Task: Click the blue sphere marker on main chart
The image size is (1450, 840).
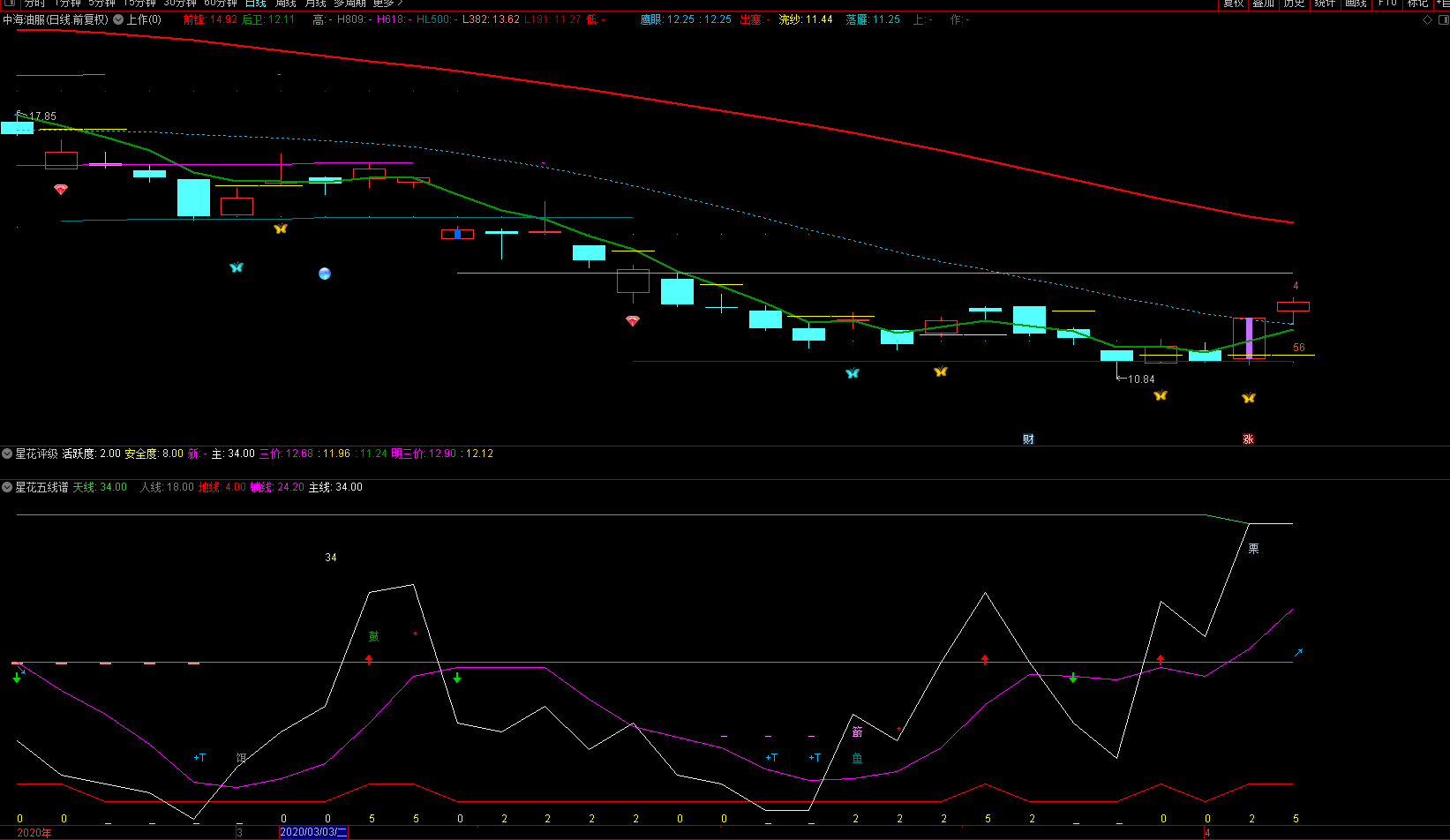Action: (x=325, y=274)
